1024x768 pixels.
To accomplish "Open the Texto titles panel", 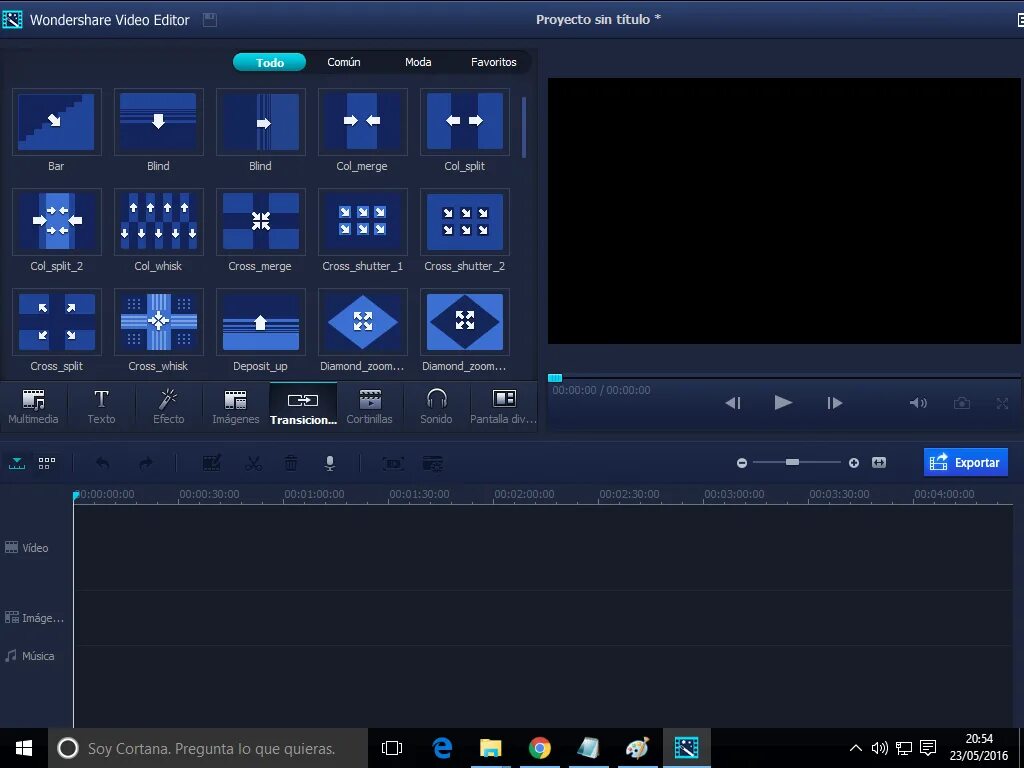I will pos(101,406).
